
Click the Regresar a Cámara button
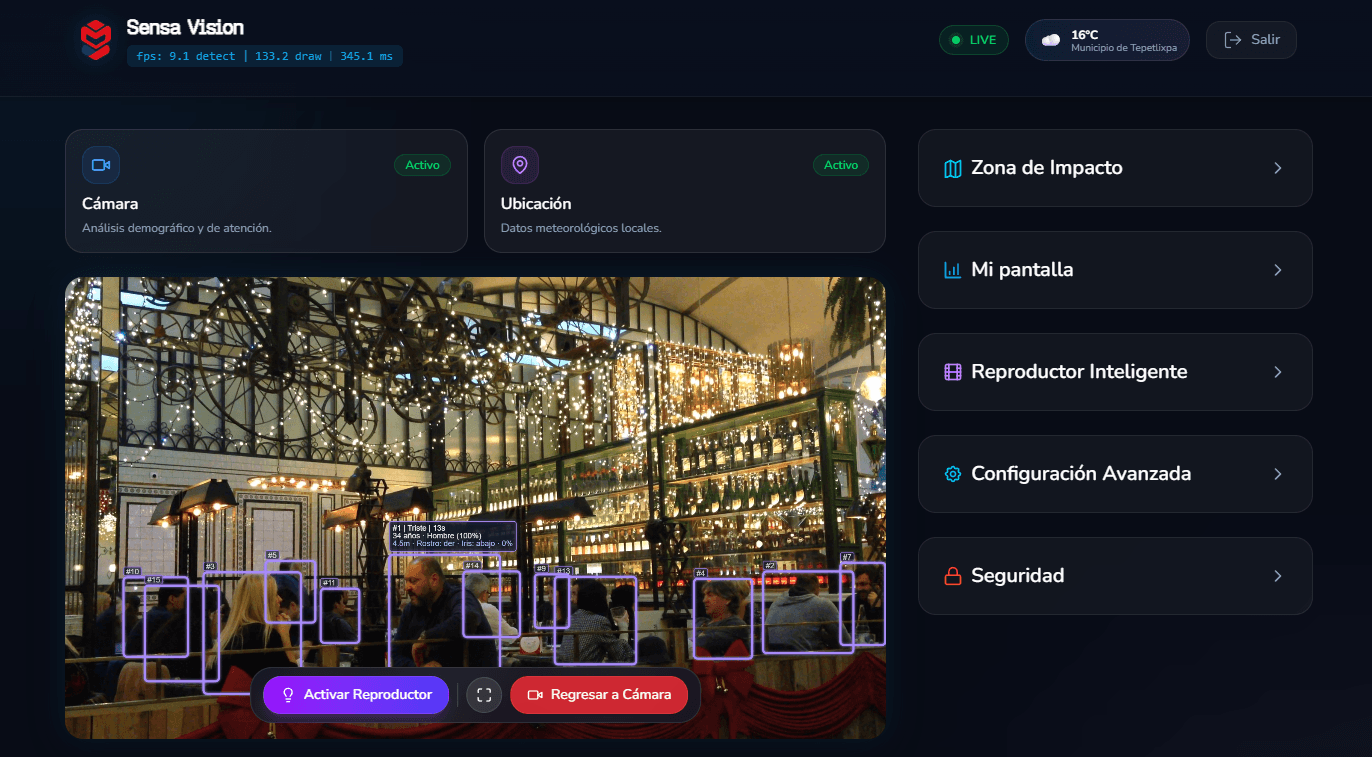click(x=599, y=695)
